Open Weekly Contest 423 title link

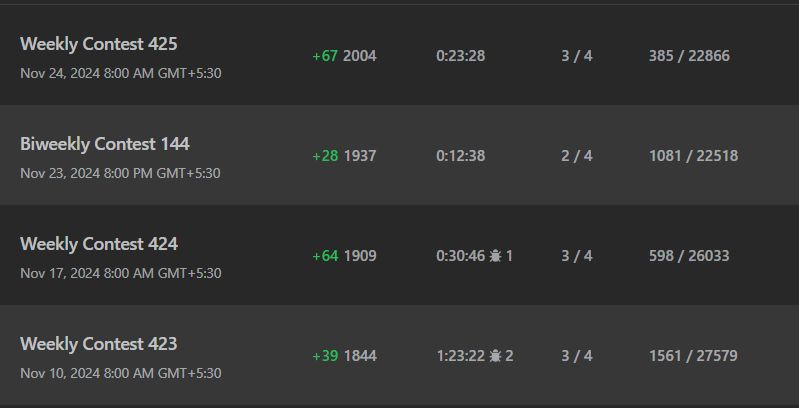click(99, 344)
